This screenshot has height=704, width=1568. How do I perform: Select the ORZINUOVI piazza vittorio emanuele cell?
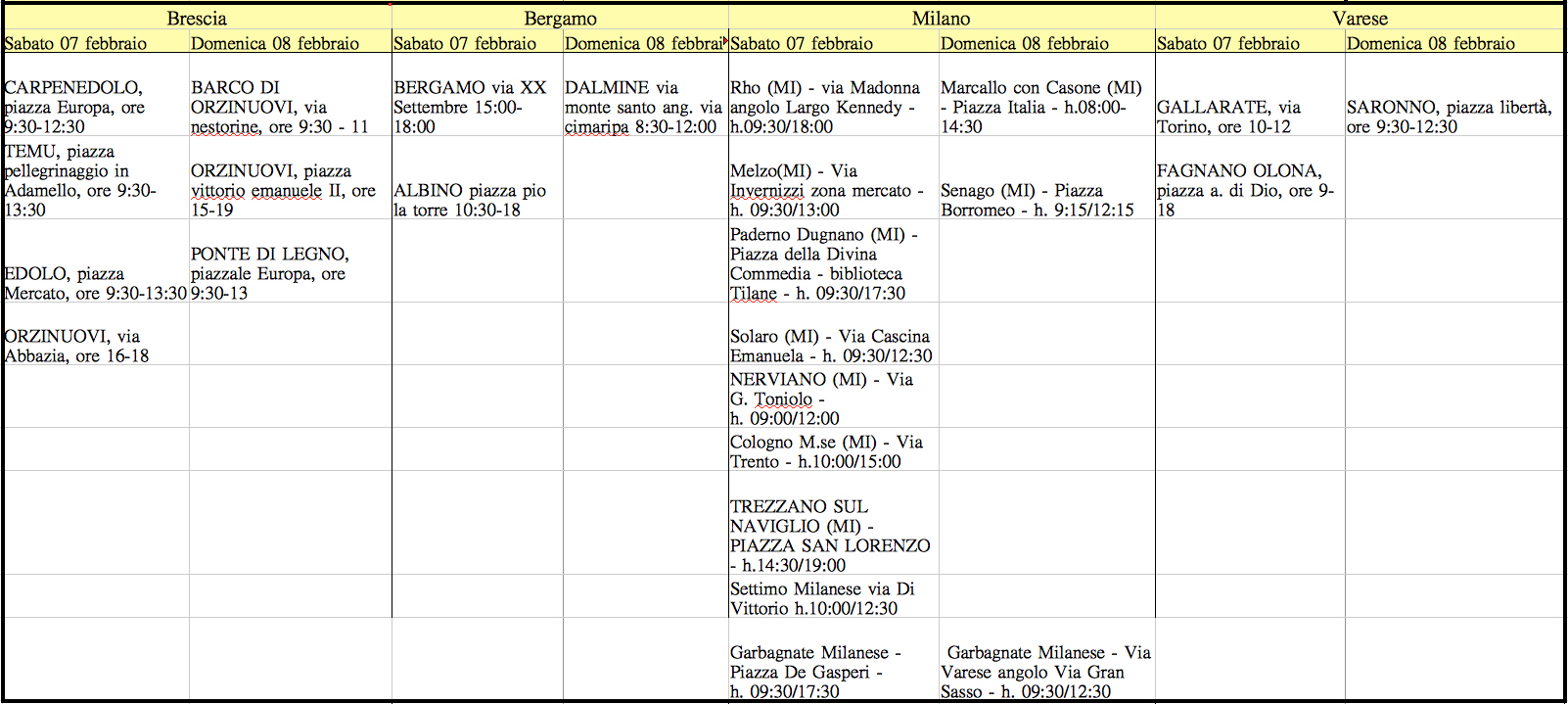click(291, 178)
